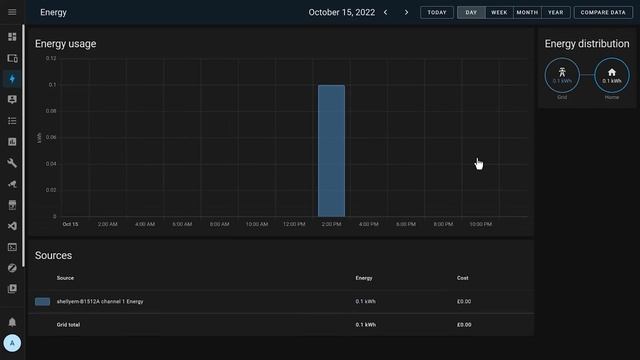Open the Terminal icon in sidebar
Screen dimensions: 640x360
coord(12,247)
